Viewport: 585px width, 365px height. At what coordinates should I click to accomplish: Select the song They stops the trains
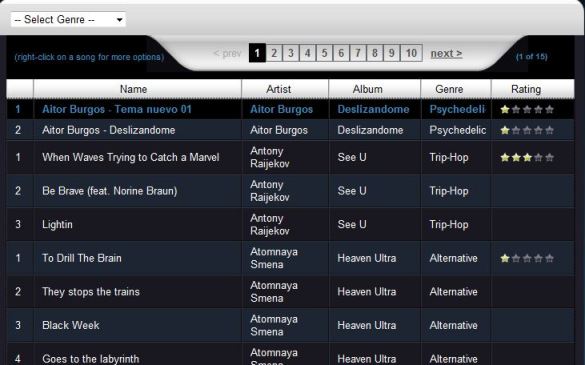(290, 291)
